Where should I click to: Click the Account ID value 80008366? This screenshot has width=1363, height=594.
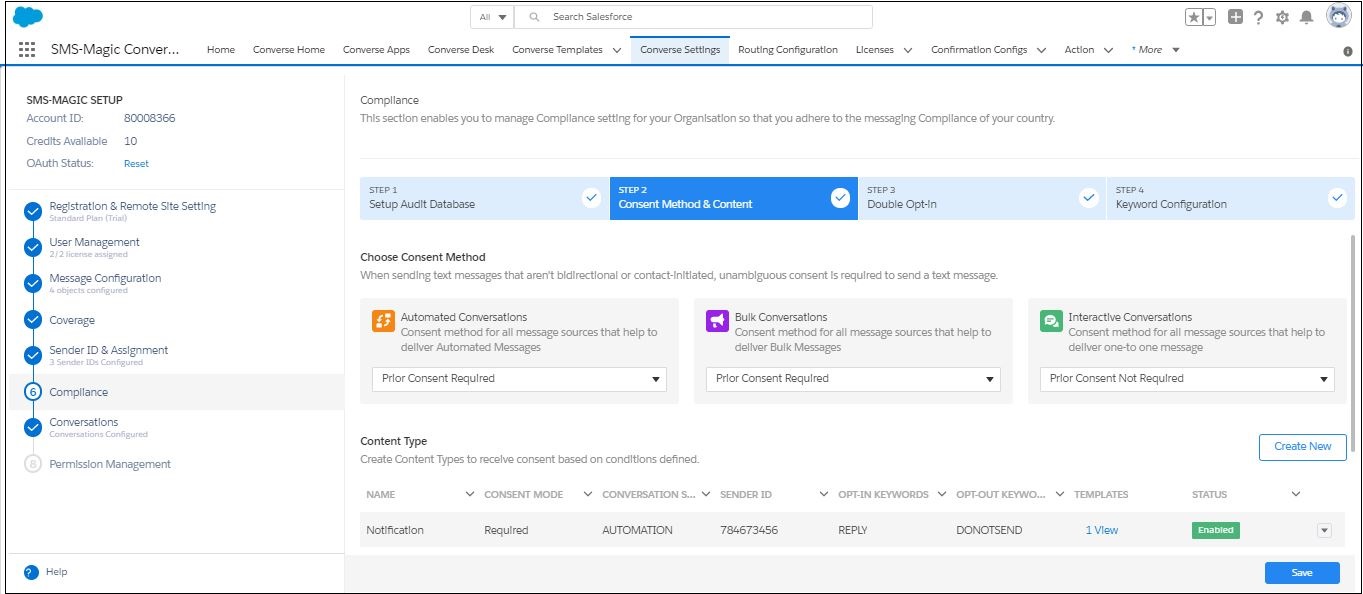click(x=150, y=118)
